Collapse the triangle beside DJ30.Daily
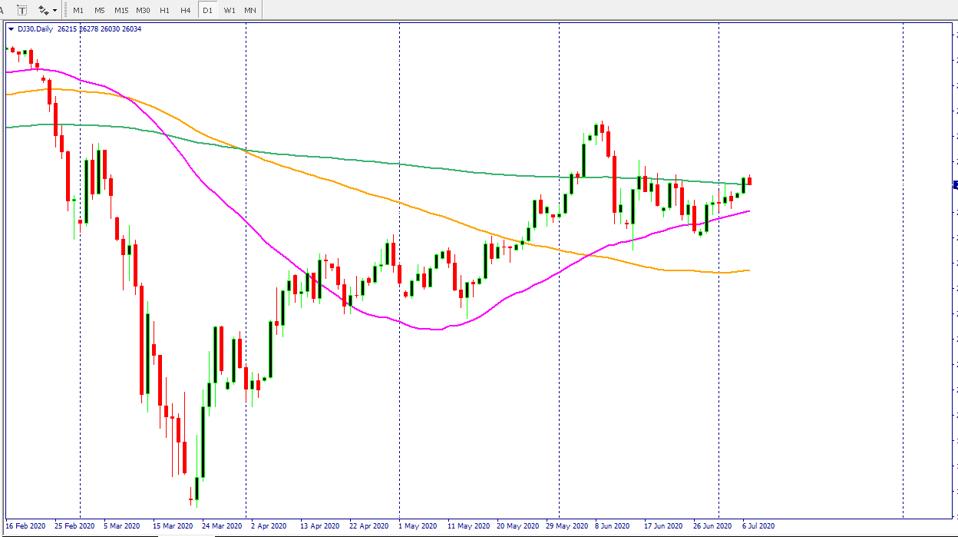 click(10, 29)
